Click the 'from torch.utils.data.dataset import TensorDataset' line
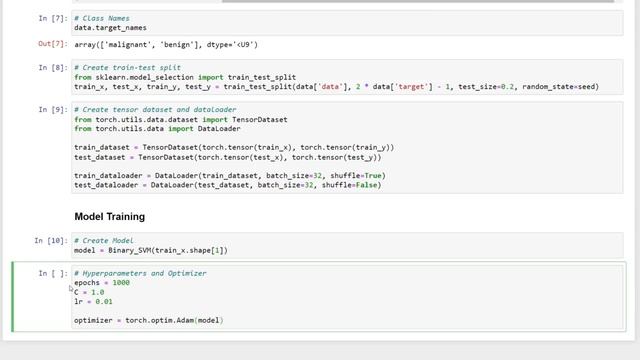 tap(181, 120)
